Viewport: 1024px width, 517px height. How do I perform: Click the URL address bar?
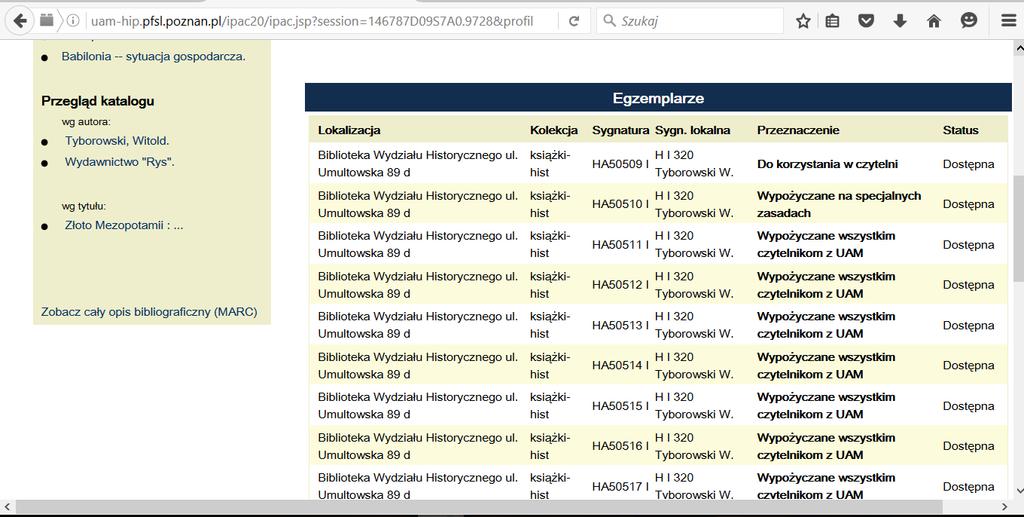click(312, 21)
